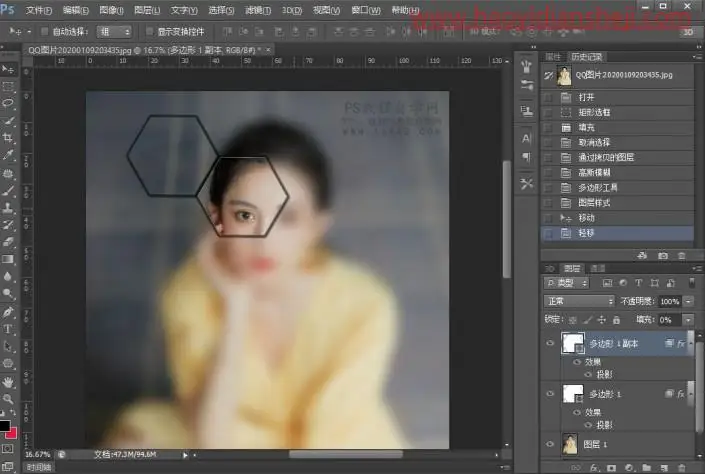Click the add layer style fx icon at the bottom
This screenshot has width=705, height=474.
(593, 468)
